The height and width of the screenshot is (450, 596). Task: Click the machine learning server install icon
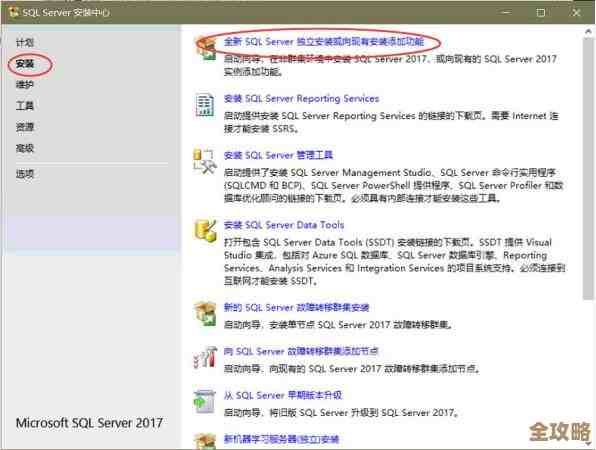pyautogui.click(x=205, y=441)
